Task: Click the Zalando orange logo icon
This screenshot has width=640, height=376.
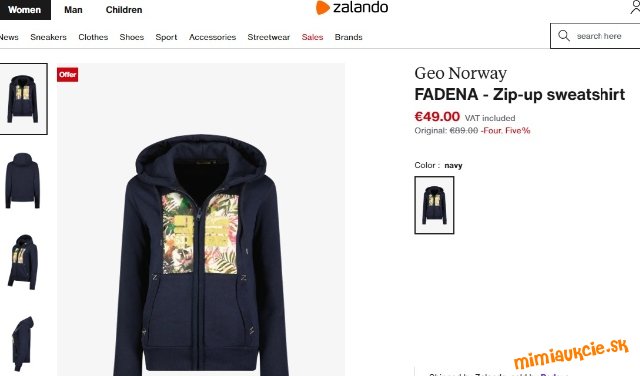Action: click(322, 8)
